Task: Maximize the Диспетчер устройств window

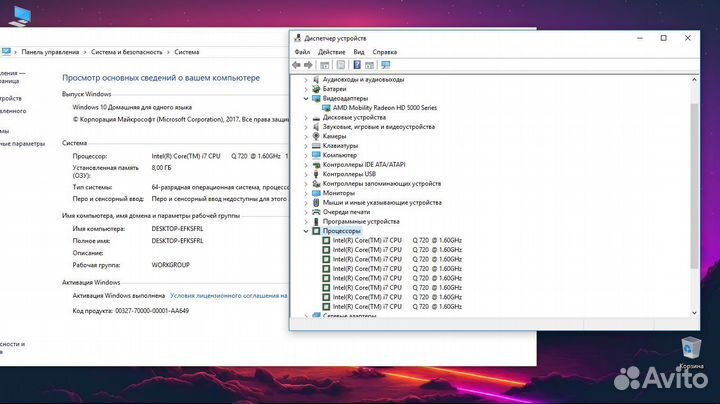Action: (664, 38)
